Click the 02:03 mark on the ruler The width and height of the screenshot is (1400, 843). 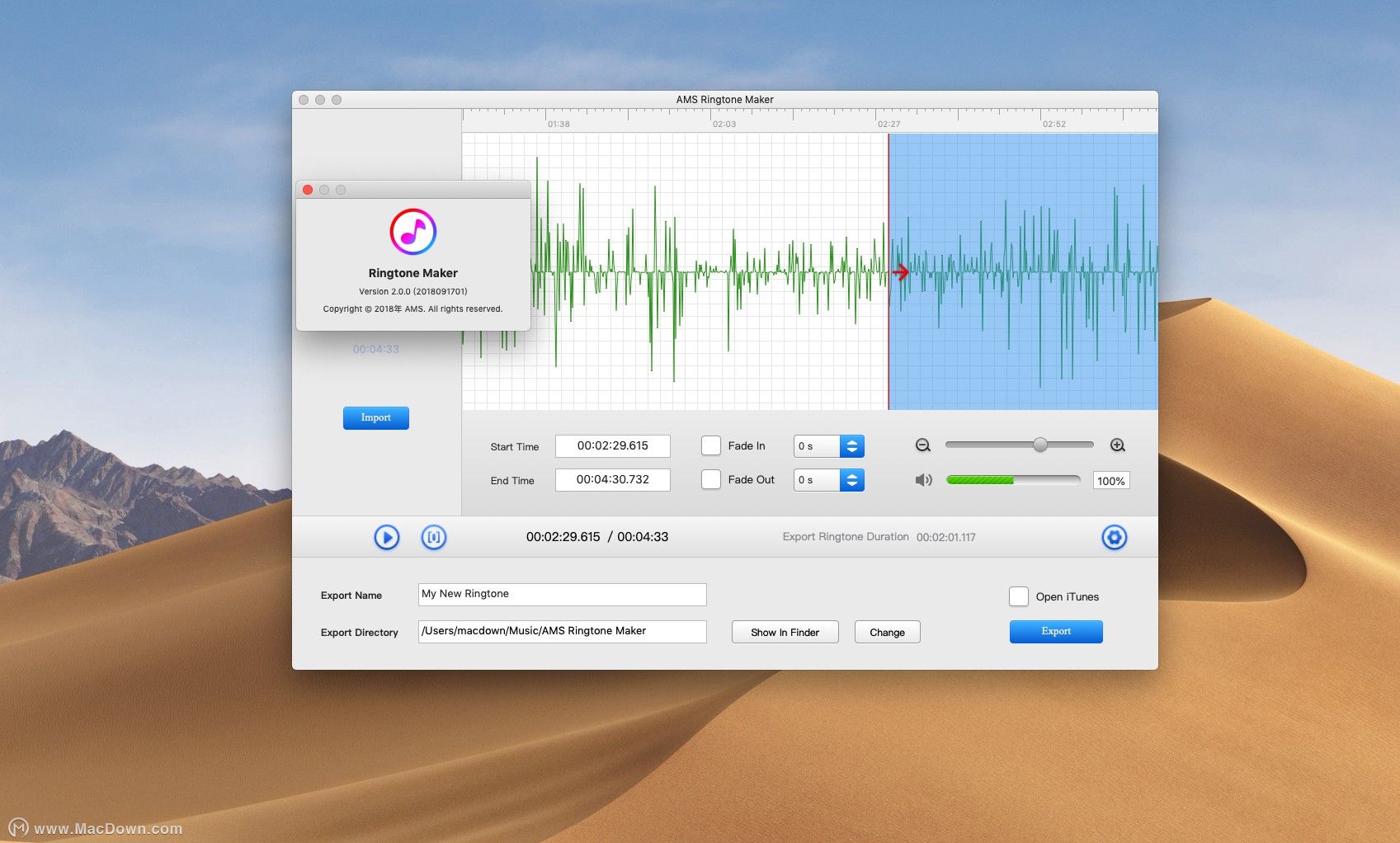(724, 125)
